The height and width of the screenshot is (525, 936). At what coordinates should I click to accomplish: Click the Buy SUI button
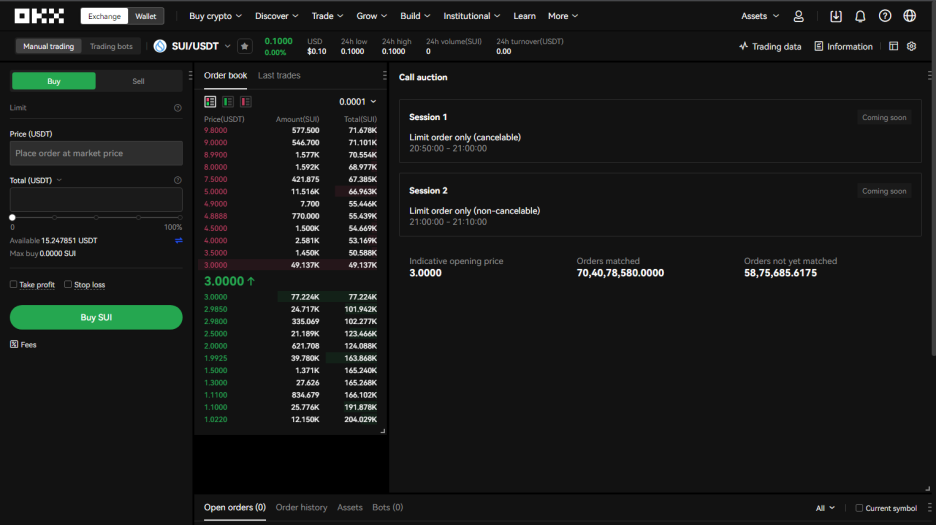coord(96,317)
